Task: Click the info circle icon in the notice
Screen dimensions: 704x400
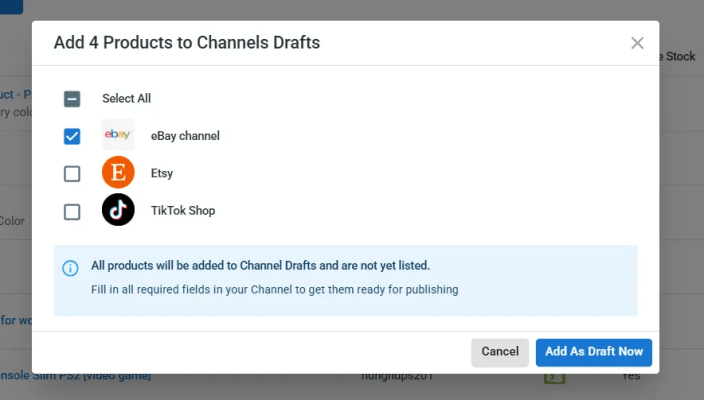Action: click(x=70, y=268)
